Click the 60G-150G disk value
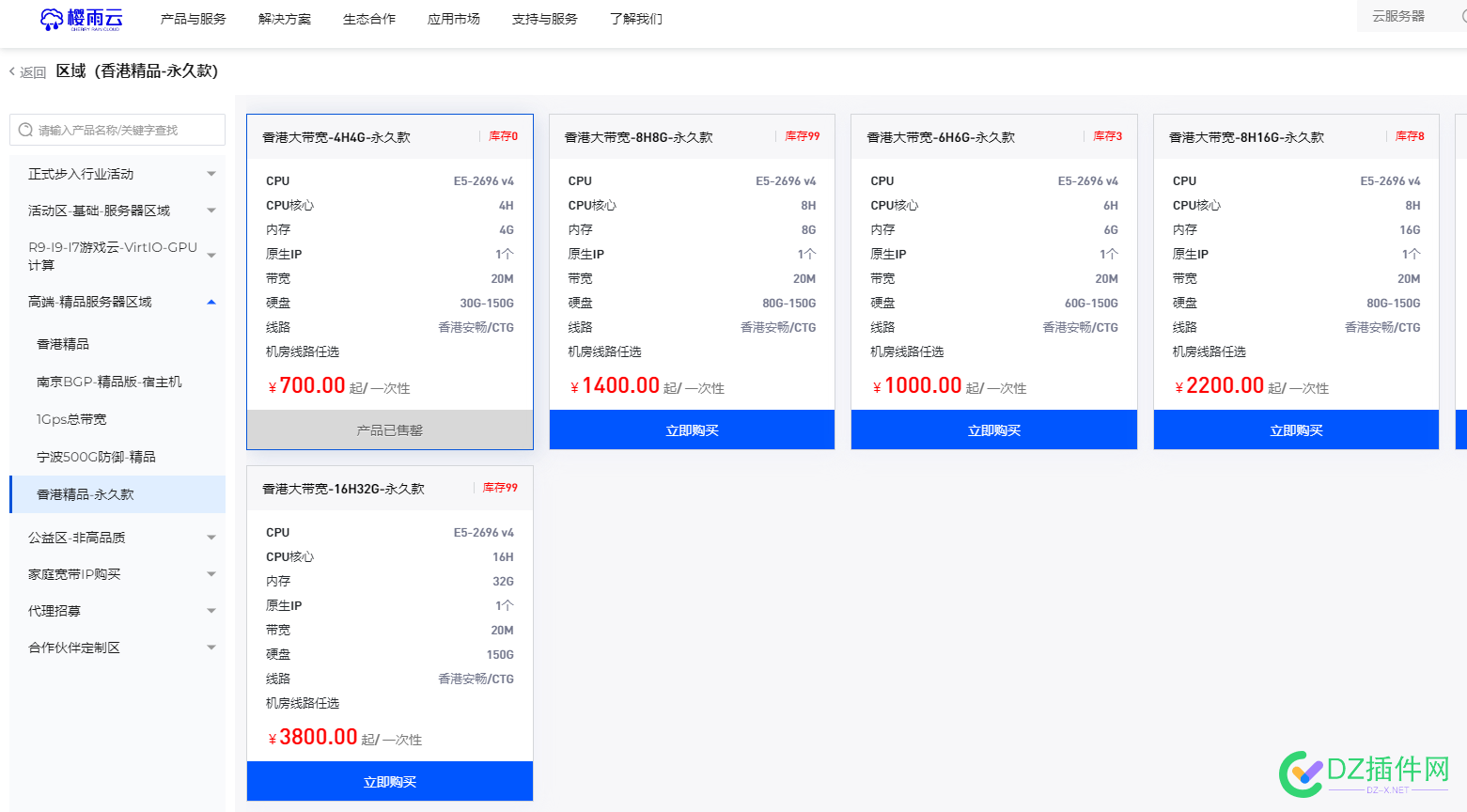 (1091, 303)
